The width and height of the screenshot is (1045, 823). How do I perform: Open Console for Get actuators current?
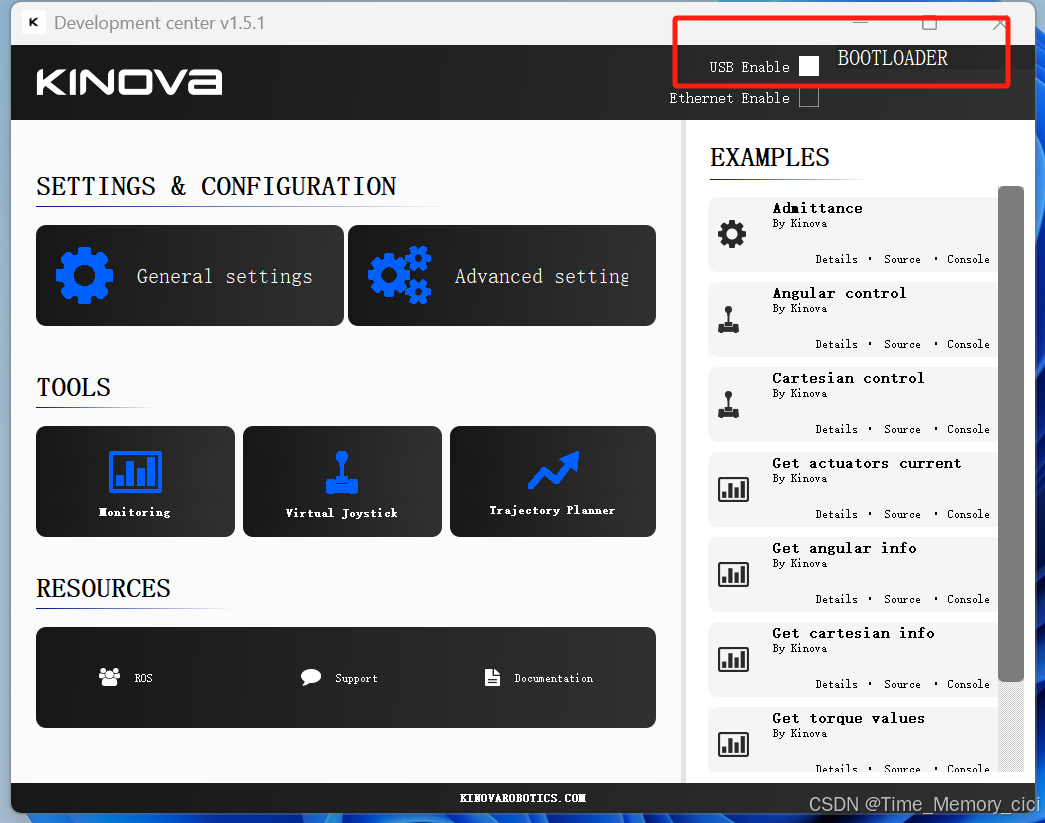(968, 514)
